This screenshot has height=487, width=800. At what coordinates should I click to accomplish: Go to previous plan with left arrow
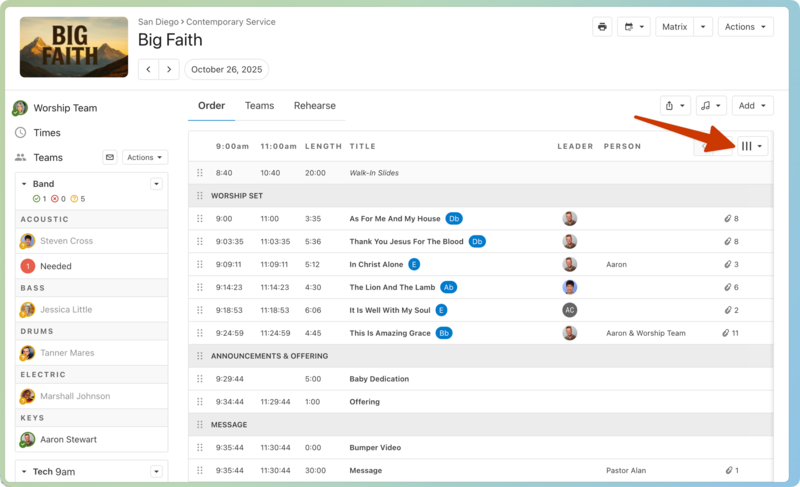coord(148,70)
